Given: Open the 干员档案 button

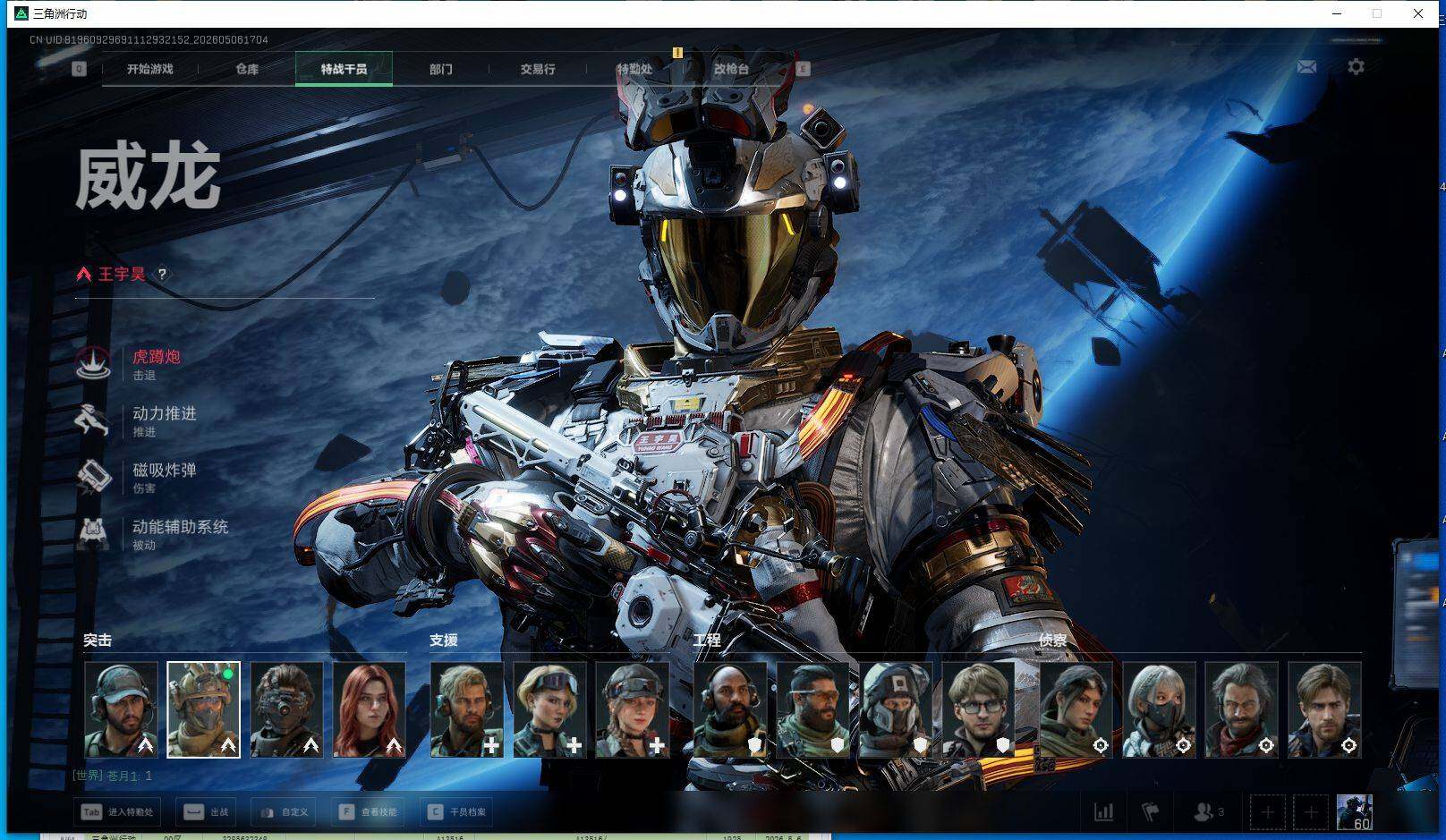Looking at the screenshot, I should point(456,811).
